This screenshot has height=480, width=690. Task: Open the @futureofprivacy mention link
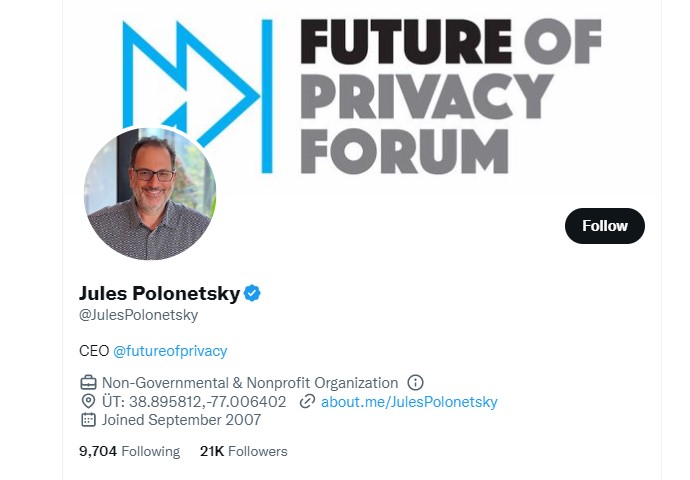click(170, 351)
